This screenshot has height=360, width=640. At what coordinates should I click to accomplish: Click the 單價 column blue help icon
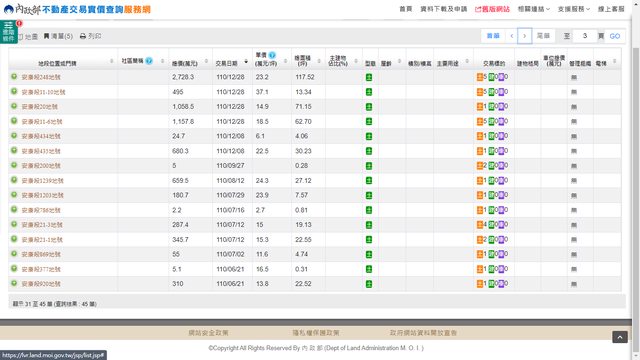272,55
